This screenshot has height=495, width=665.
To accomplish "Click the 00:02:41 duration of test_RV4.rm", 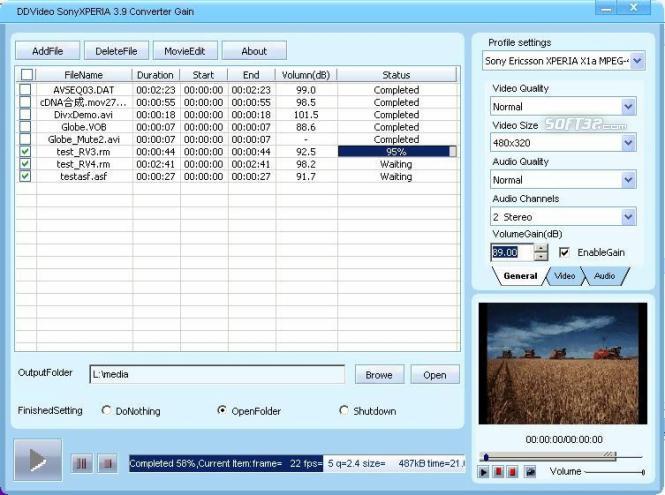I will click(x=156, y=164).
